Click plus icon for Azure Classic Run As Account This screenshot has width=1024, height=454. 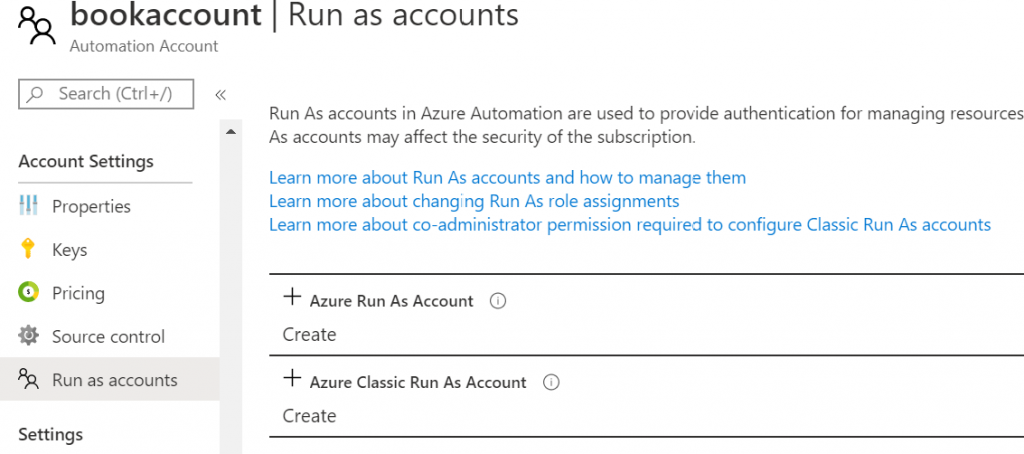tap(292, 378)
